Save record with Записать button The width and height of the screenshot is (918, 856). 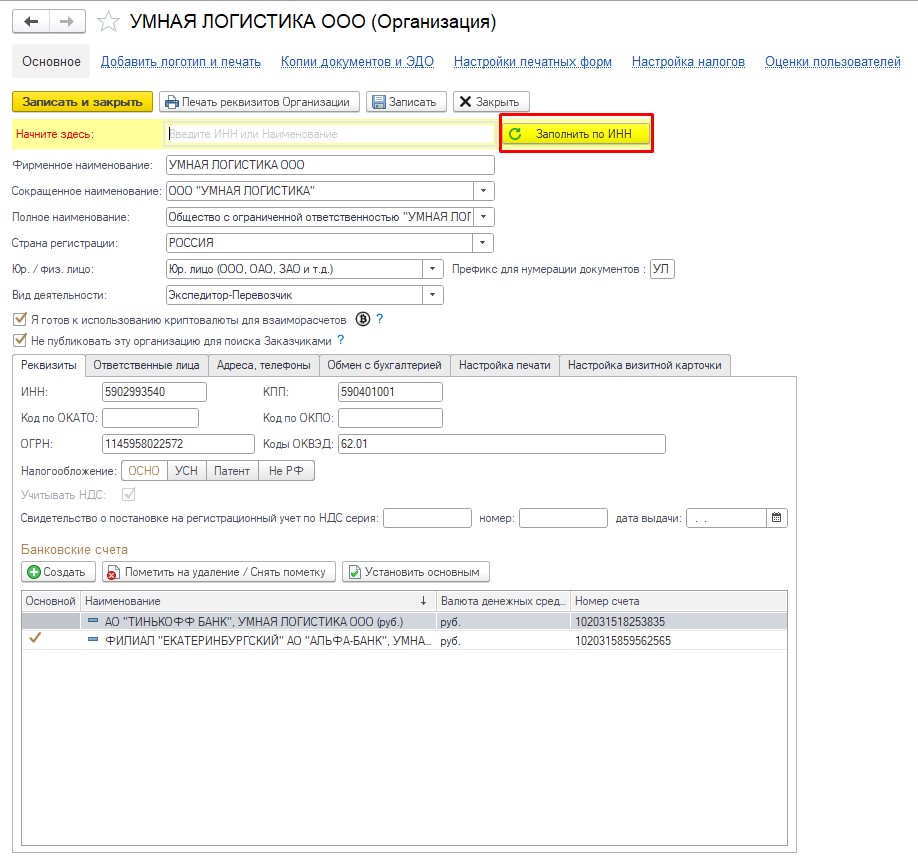coord(406,102)
